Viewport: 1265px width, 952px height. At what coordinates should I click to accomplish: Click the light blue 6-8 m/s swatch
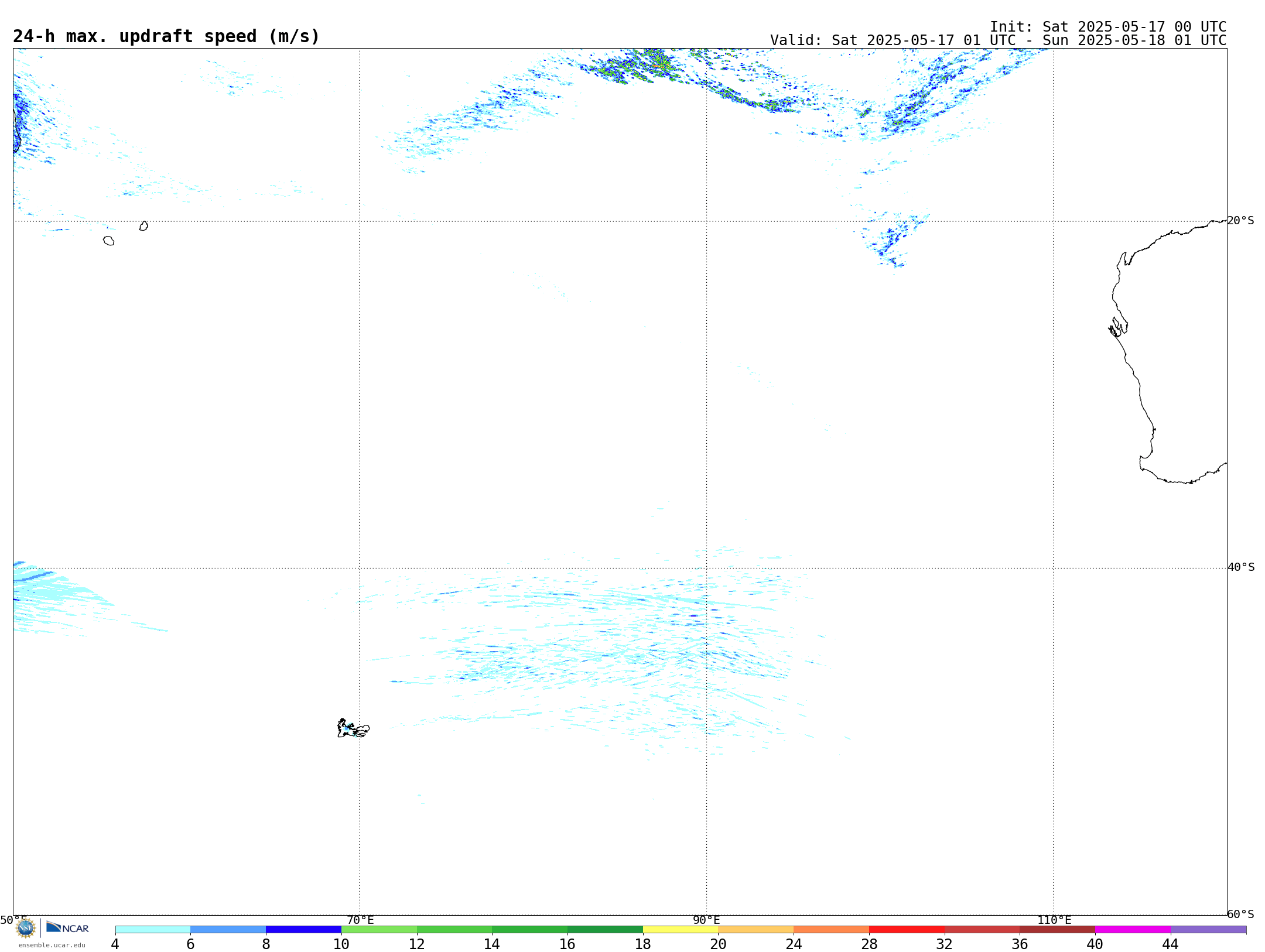click(x=228, y=929)
